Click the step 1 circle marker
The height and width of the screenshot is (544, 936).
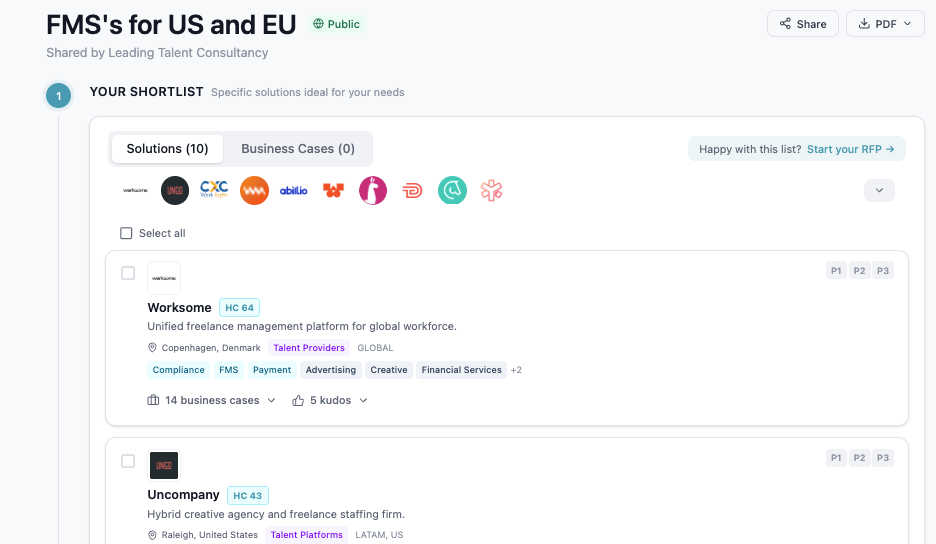pos(58,96)
